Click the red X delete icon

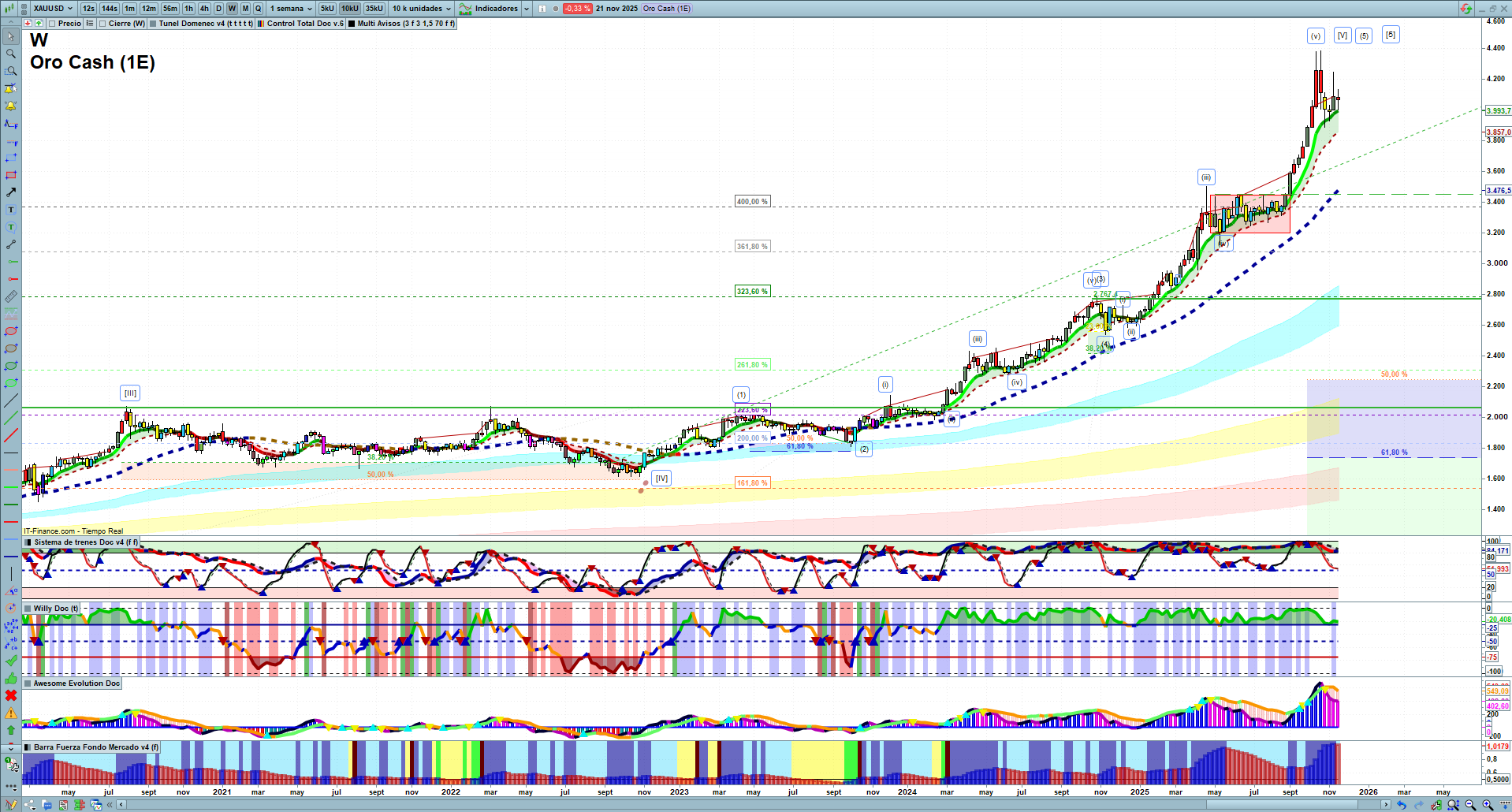pyautogui.click(x=11, y=695)
